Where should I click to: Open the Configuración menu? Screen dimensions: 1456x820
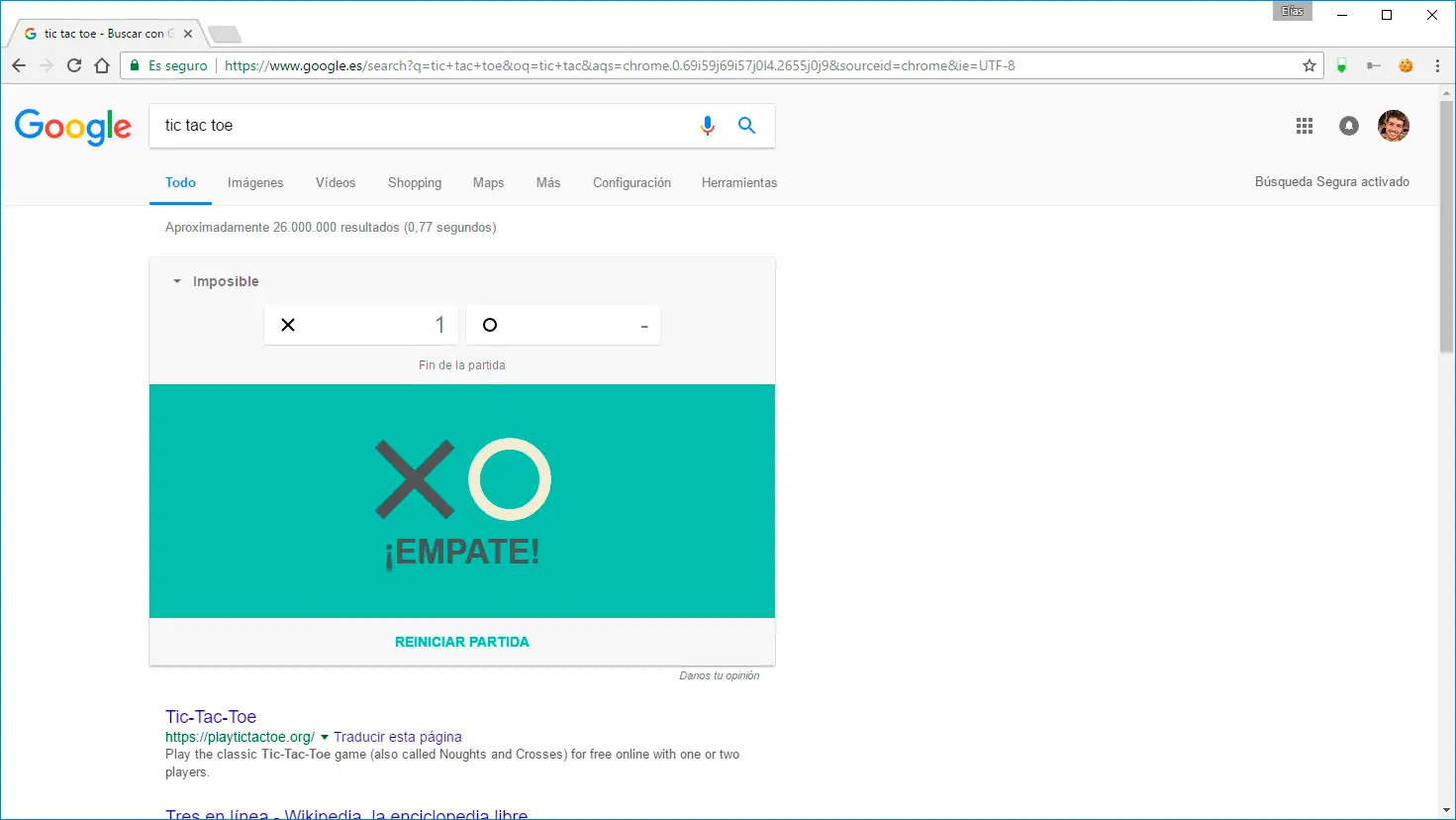631,182
